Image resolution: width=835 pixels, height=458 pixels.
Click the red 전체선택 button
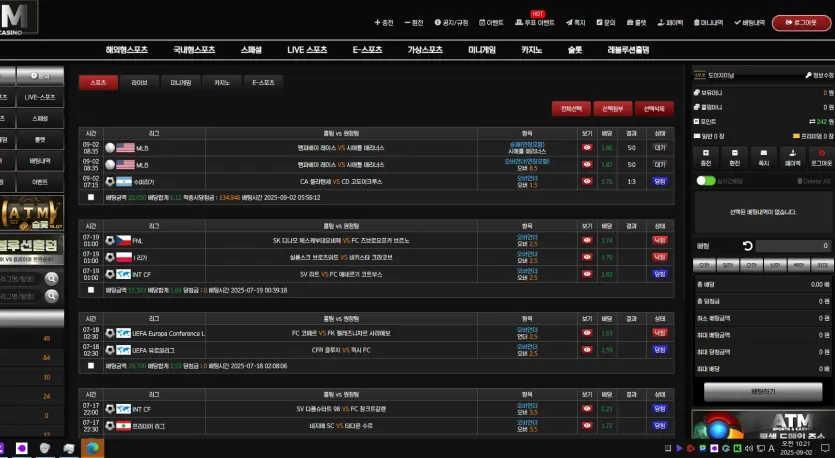571,109
